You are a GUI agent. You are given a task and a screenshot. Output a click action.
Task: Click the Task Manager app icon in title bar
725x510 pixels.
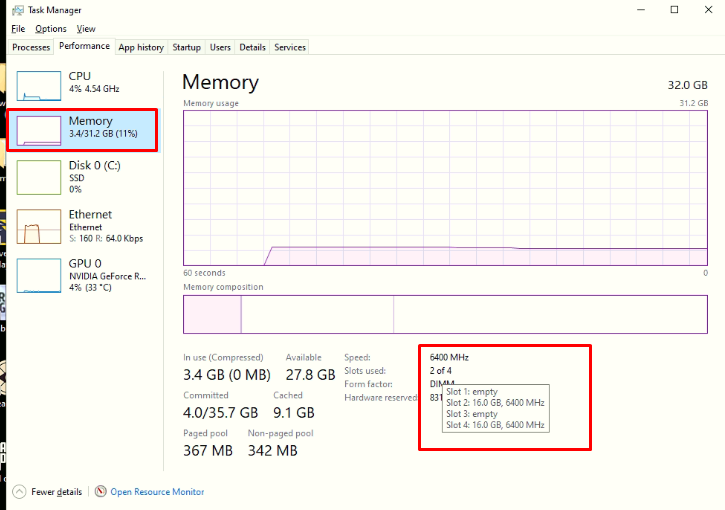coord(18,10)
